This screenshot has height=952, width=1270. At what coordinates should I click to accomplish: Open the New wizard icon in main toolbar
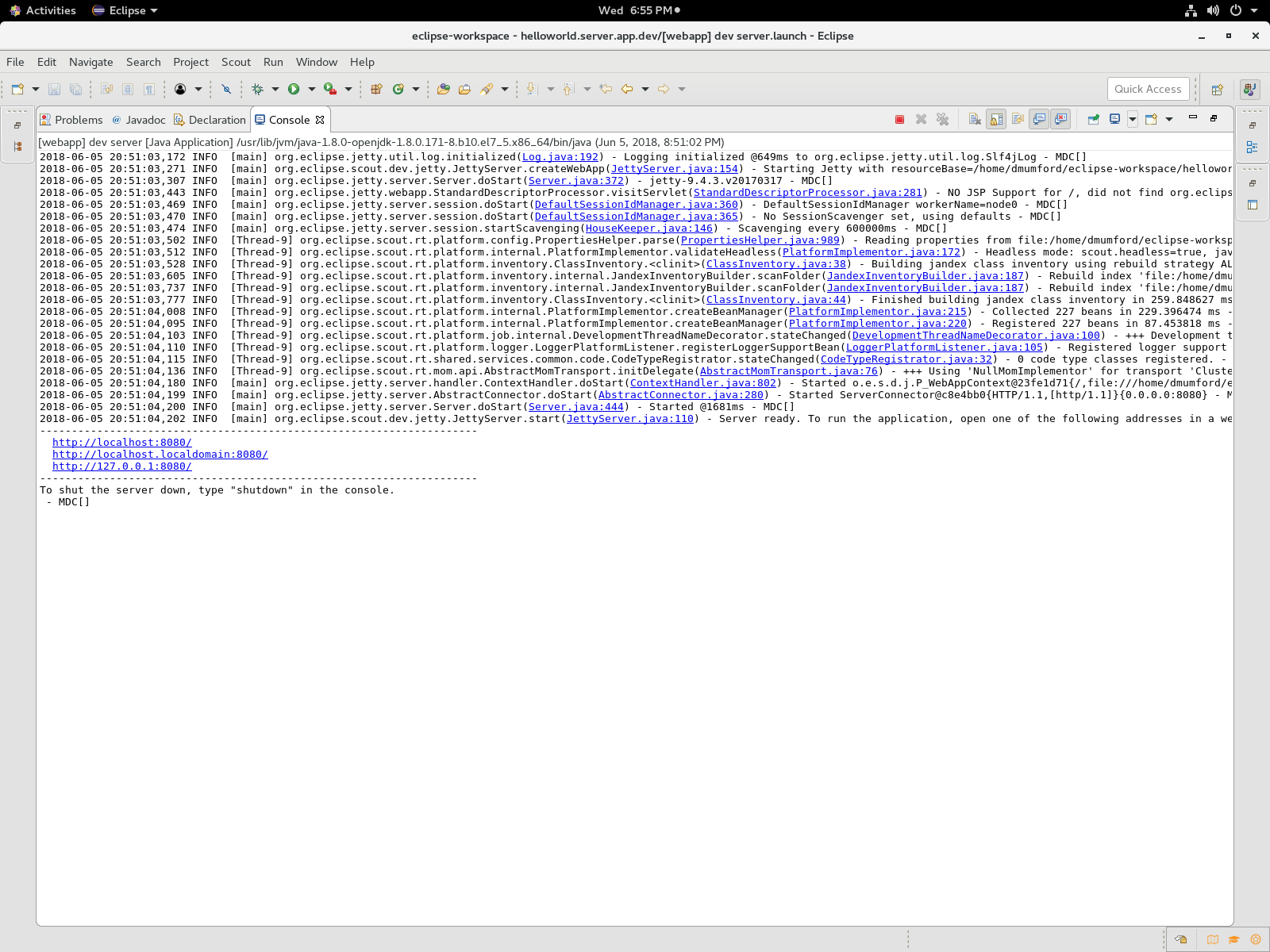tap(17, 89)
